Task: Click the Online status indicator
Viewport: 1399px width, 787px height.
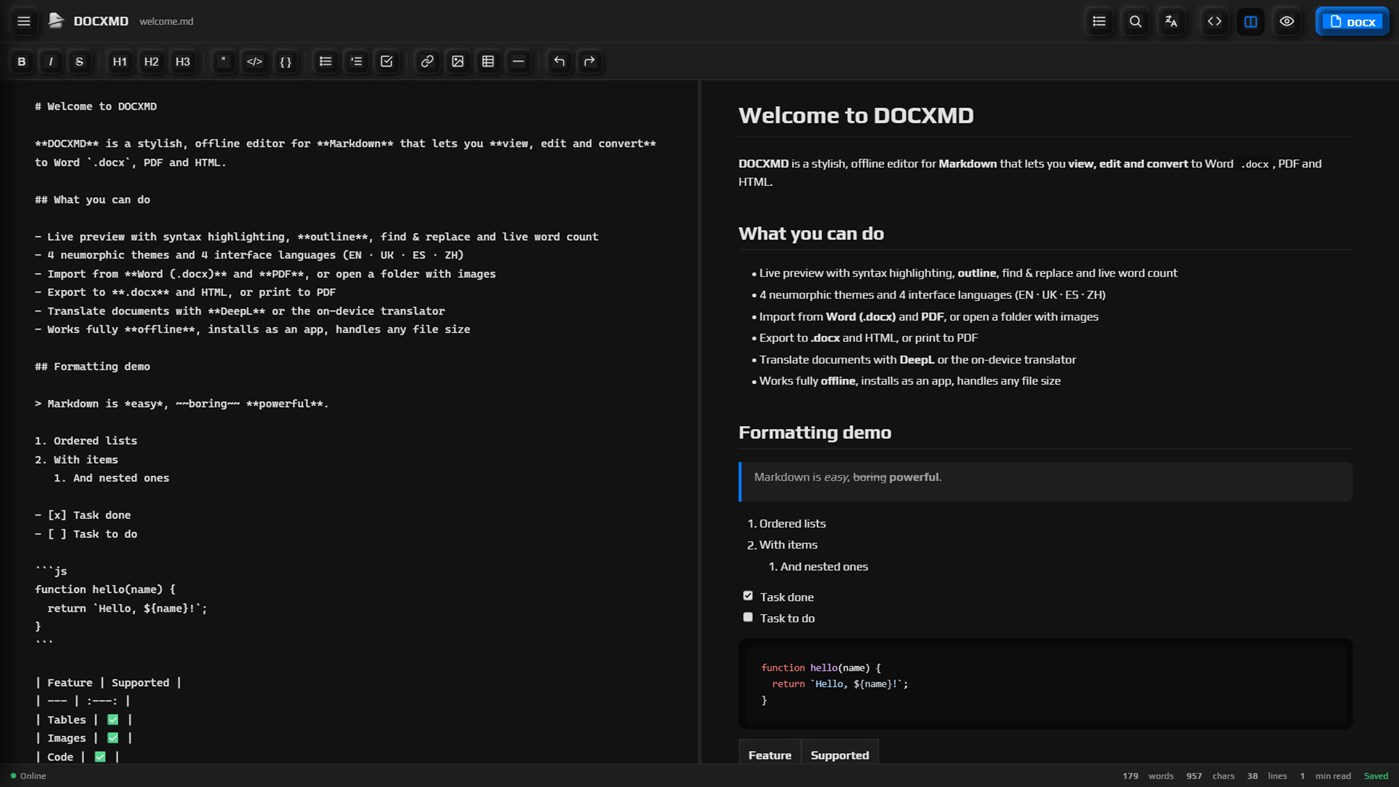Action: tap(28, 776)
